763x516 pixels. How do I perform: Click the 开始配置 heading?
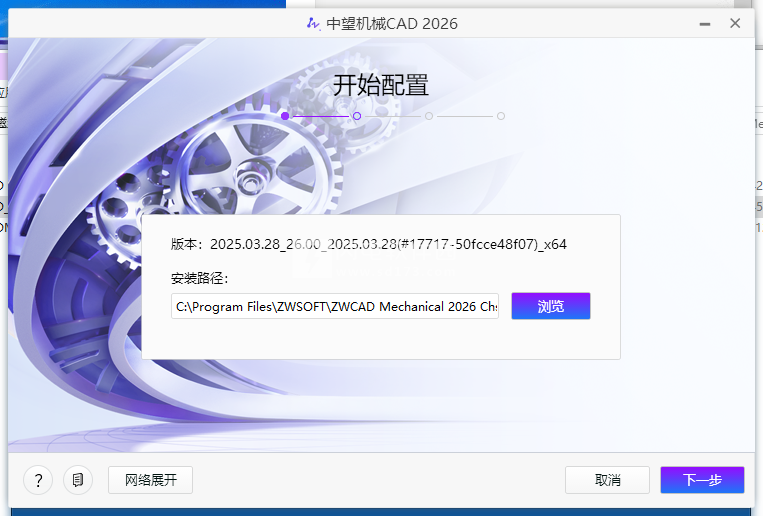click(x=381, y=85)
